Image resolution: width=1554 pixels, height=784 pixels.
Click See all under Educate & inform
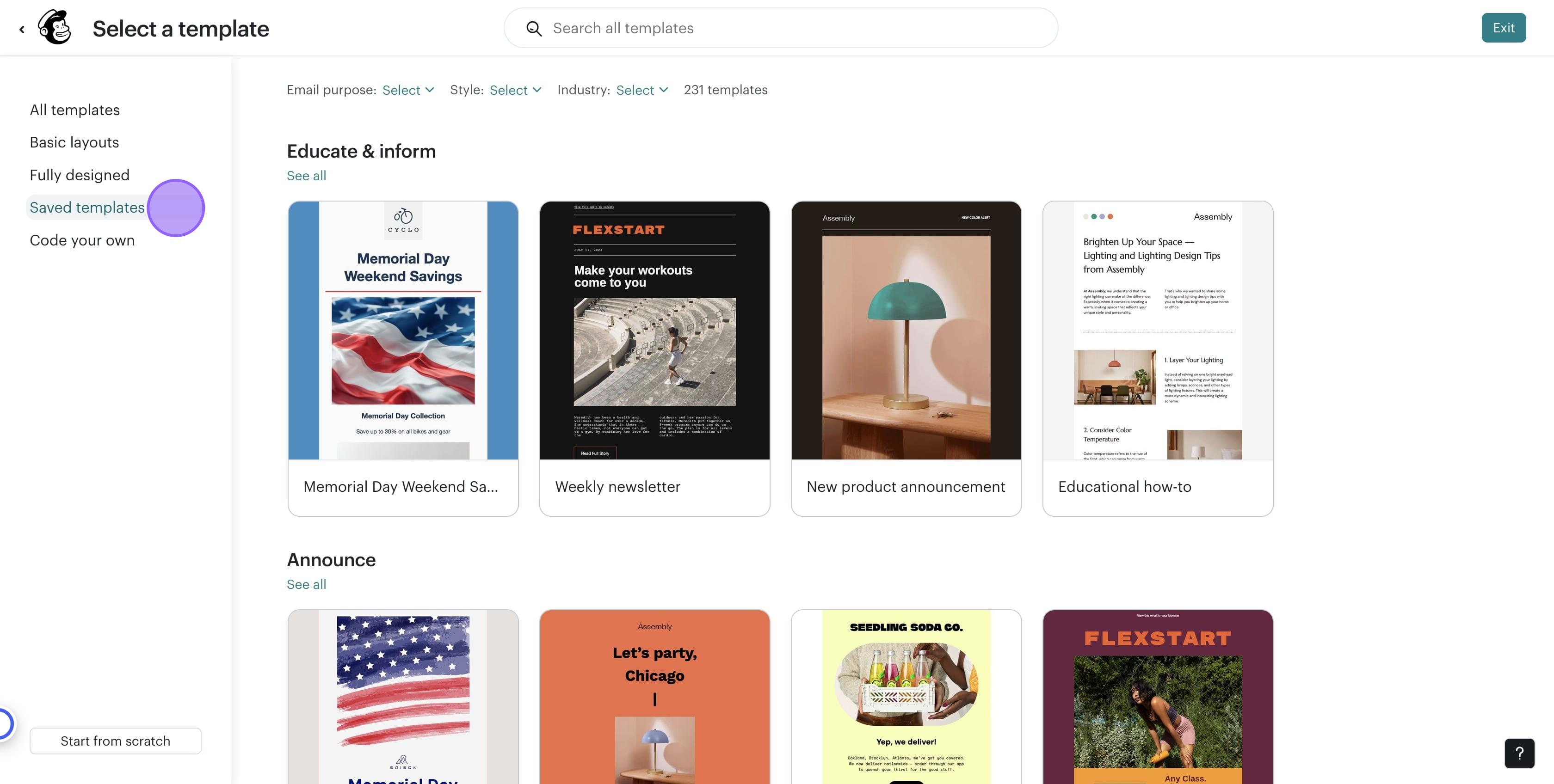(x=307, y=176)
